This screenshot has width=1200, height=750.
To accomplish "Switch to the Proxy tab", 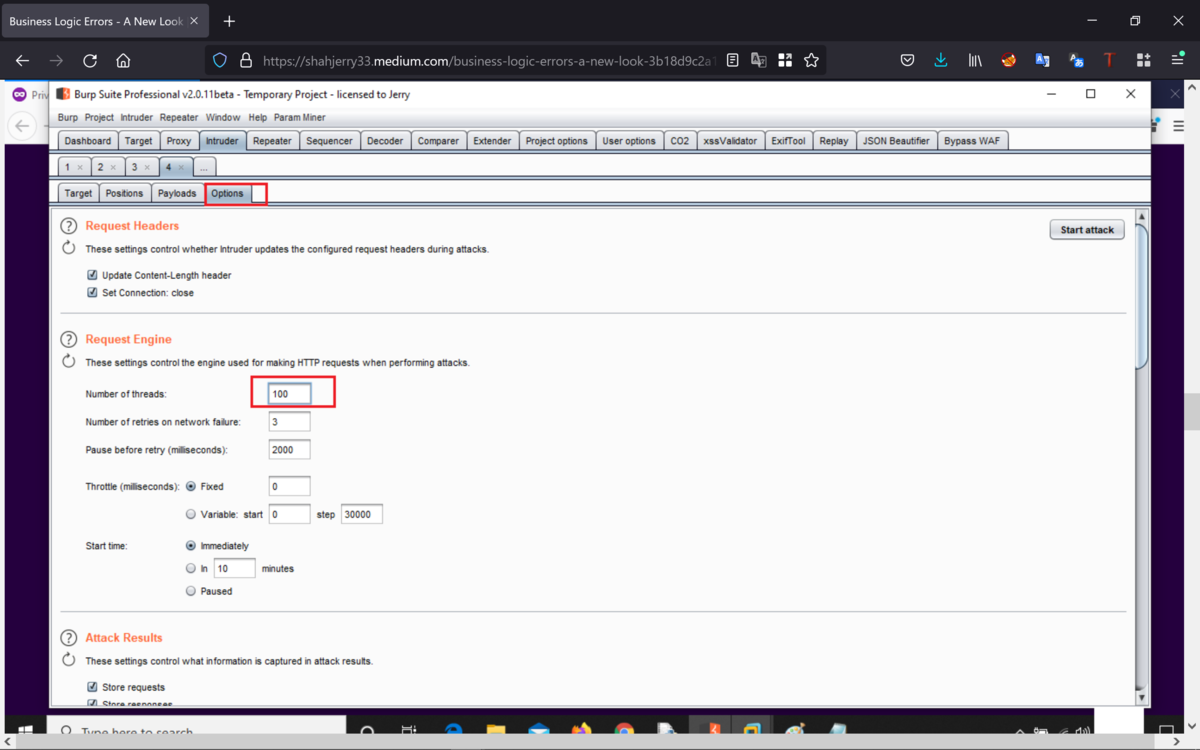I will (179, 141).
